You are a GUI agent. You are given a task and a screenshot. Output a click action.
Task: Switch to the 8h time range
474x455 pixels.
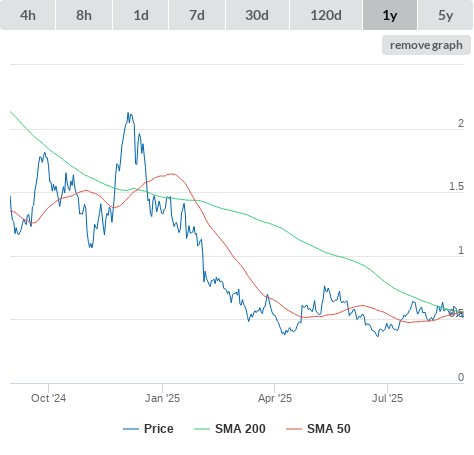[x=84, y=15]
